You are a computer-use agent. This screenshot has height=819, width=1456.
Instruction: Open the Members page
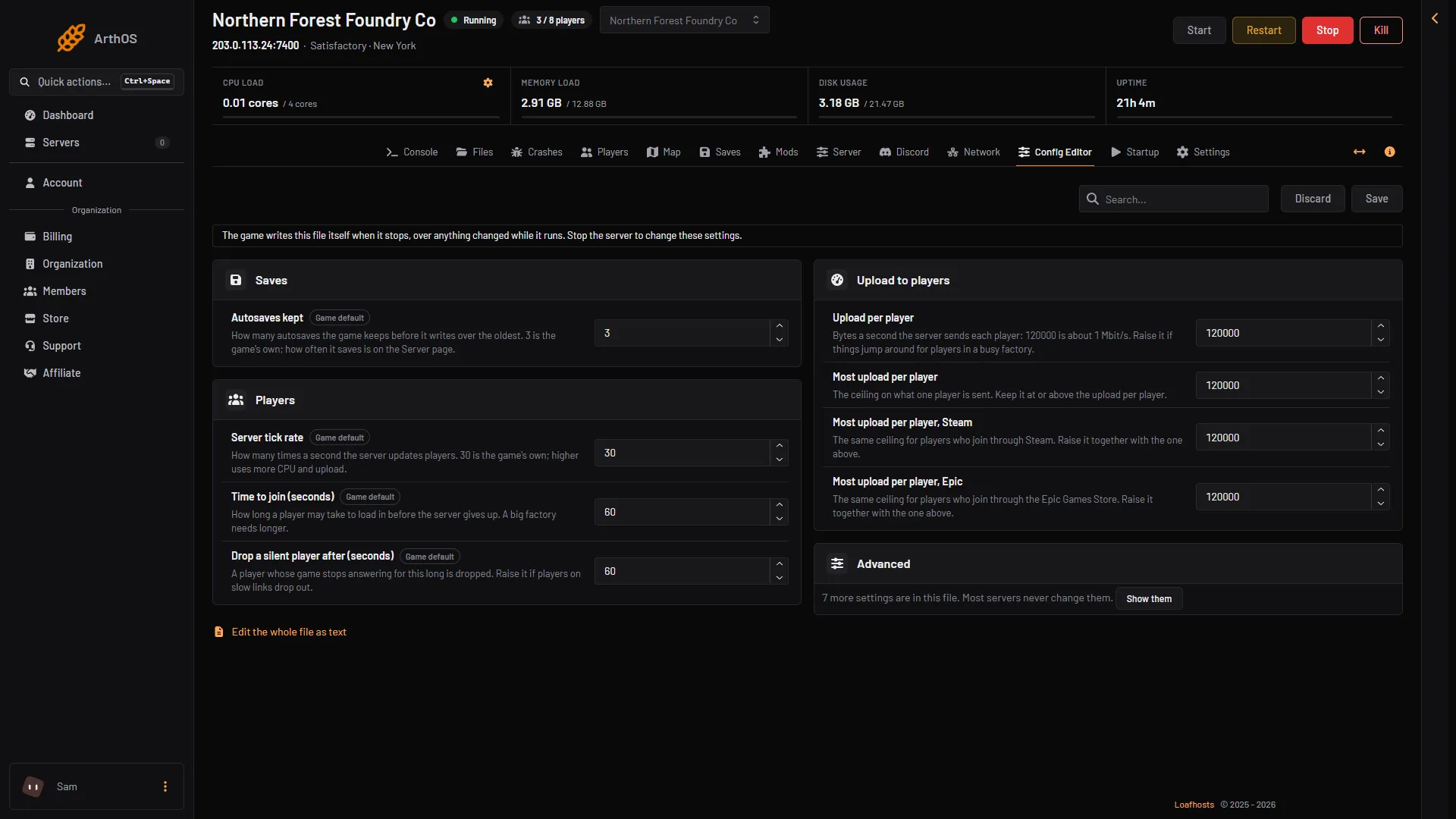coord(96,291)
